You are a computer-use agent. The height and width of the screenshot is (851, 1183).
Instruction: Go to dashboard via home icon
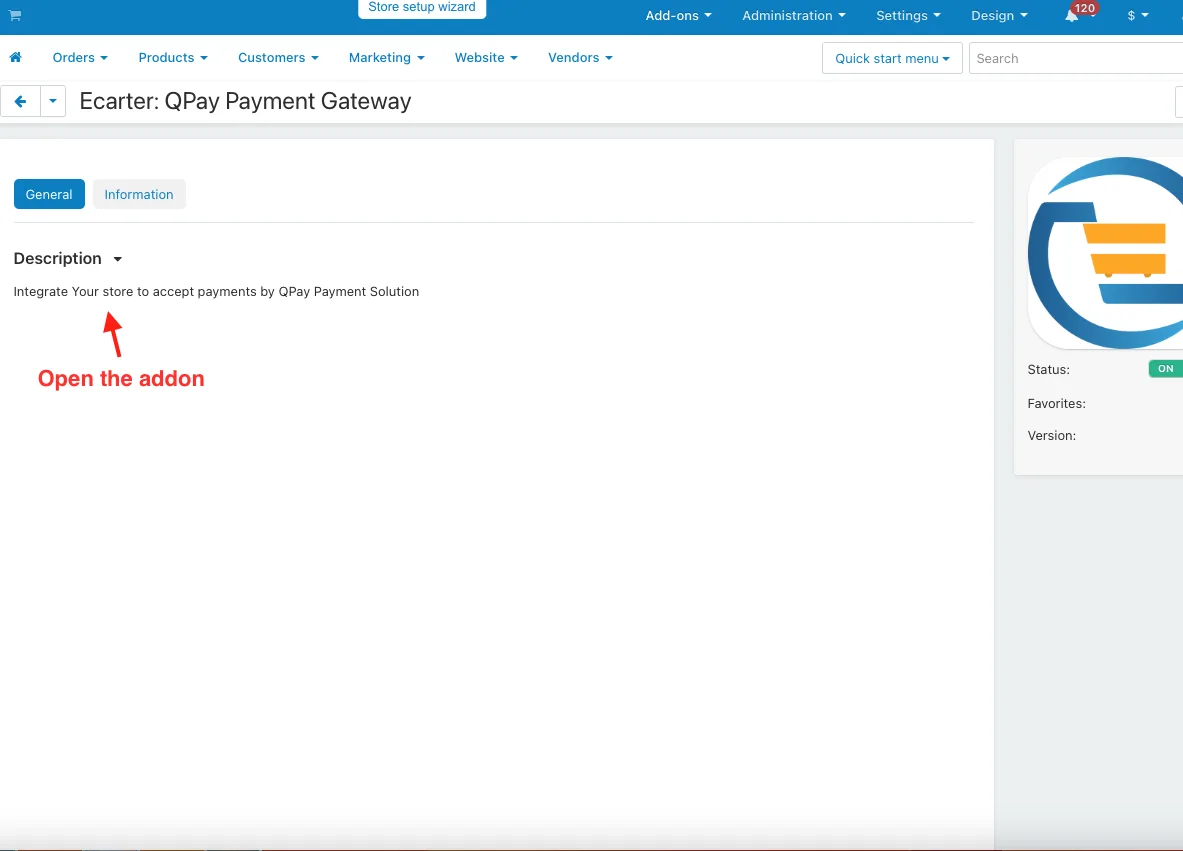tap(15, 57)
